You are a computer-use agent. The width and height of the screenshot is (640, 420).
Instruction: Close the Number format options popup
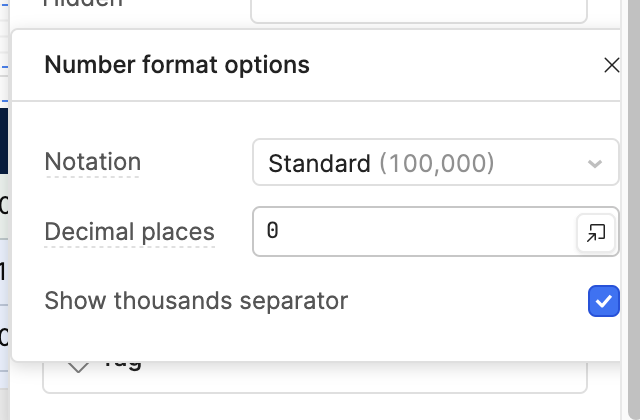pos(612,66)
